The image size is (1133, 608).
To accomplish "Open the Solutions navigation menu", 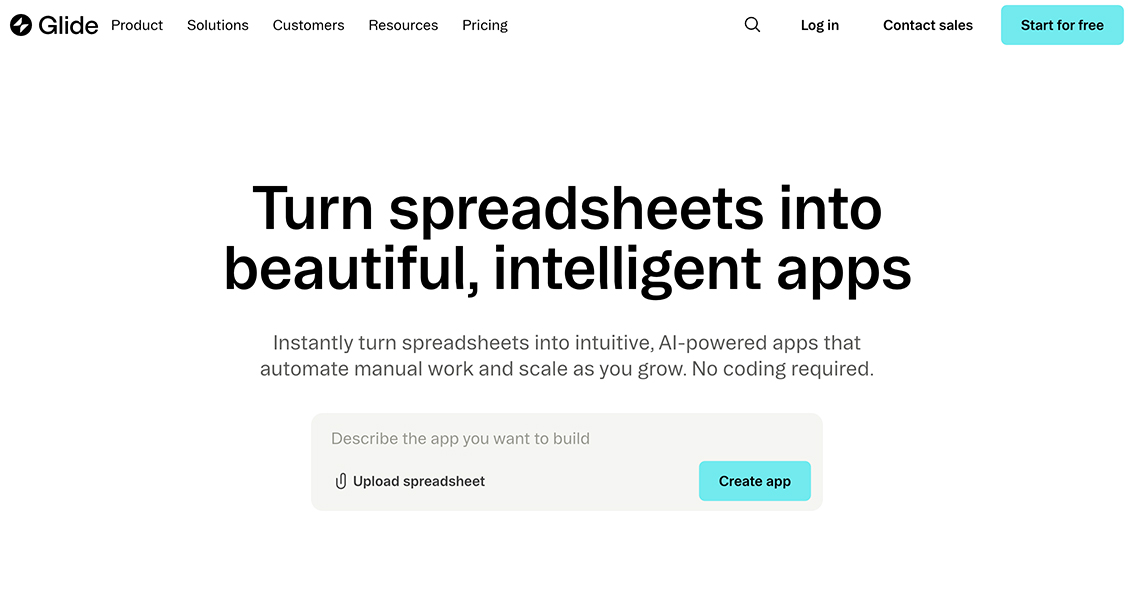I will [218, 25].
